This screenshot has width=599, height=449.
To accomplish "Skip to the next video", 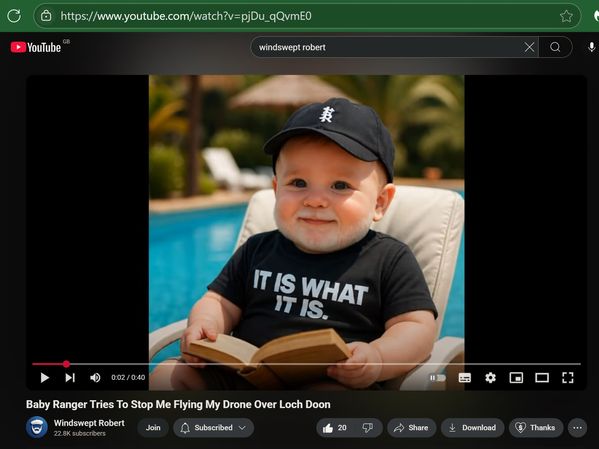I will pos(70,378).
